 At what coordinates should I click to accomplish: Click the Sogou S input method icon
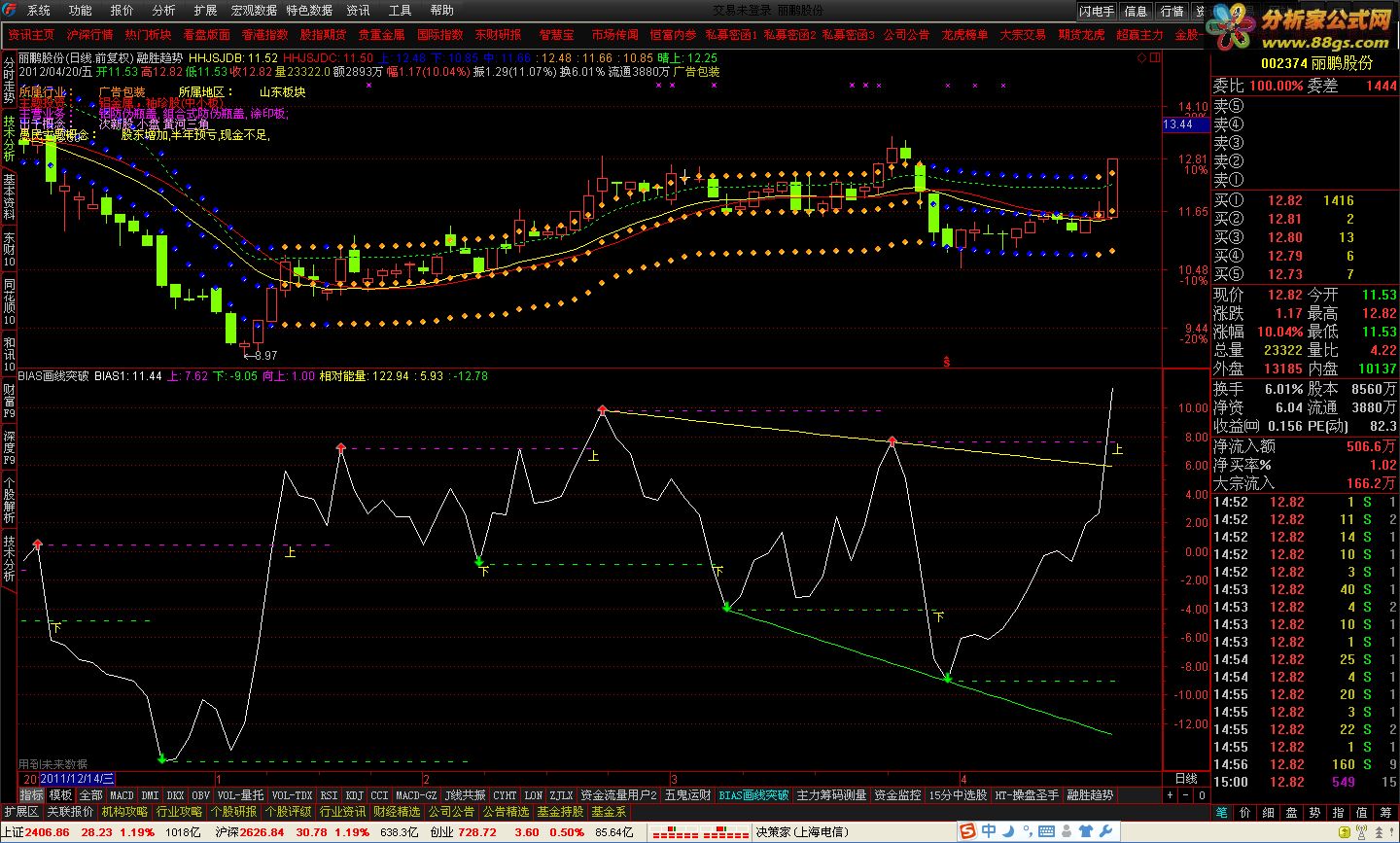coord(967,831)
